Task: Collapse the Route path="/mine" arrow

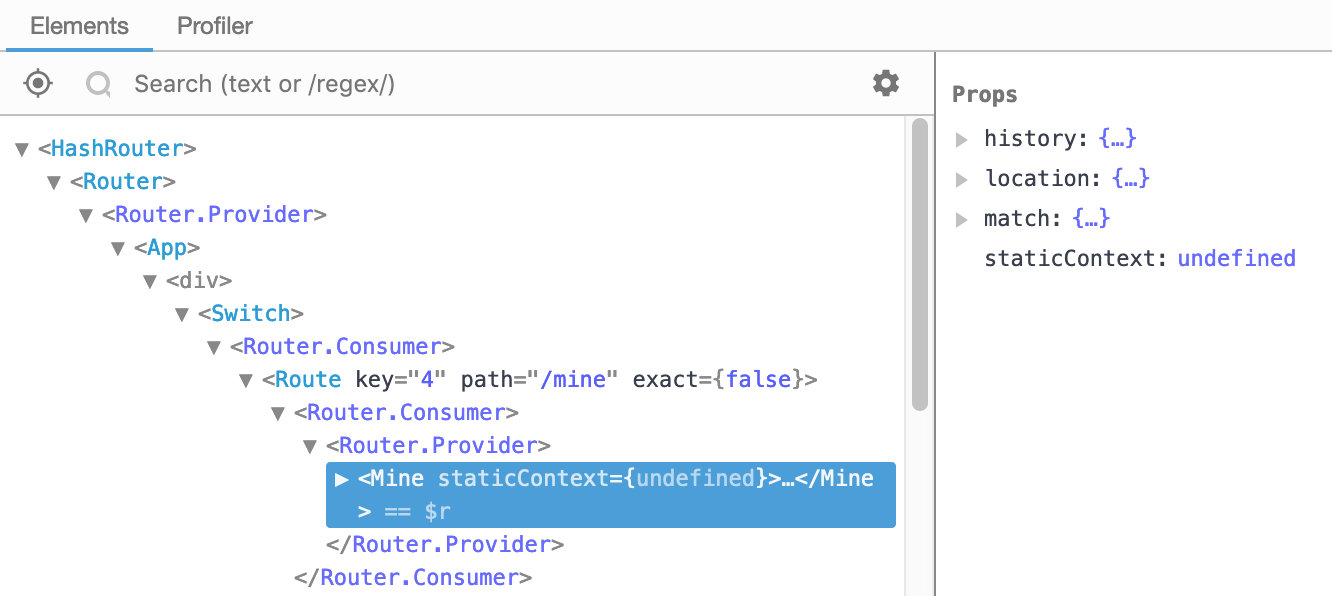Action: [246, 380]
